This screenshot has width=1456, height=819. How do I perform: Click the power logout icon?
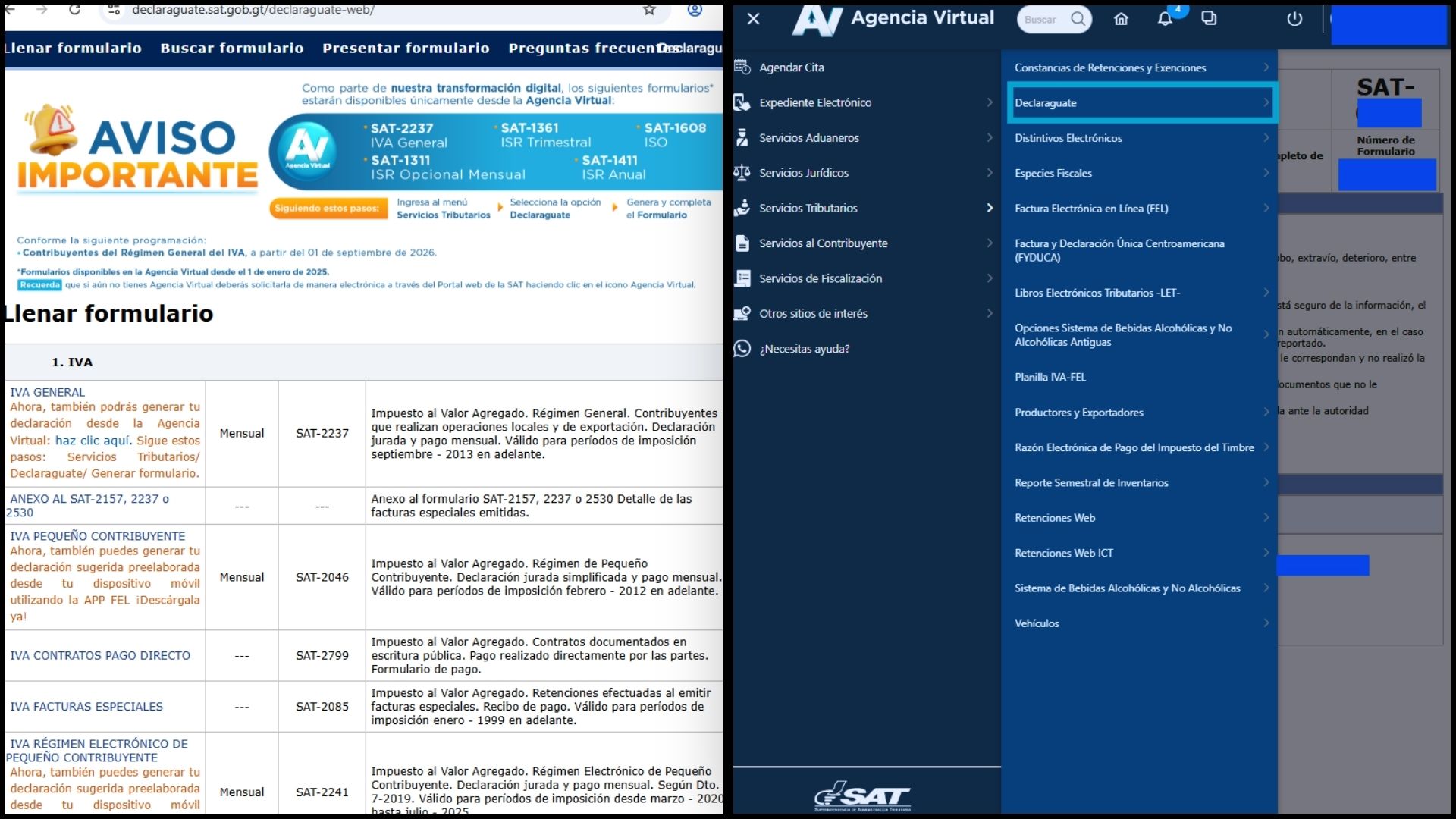1294,19
